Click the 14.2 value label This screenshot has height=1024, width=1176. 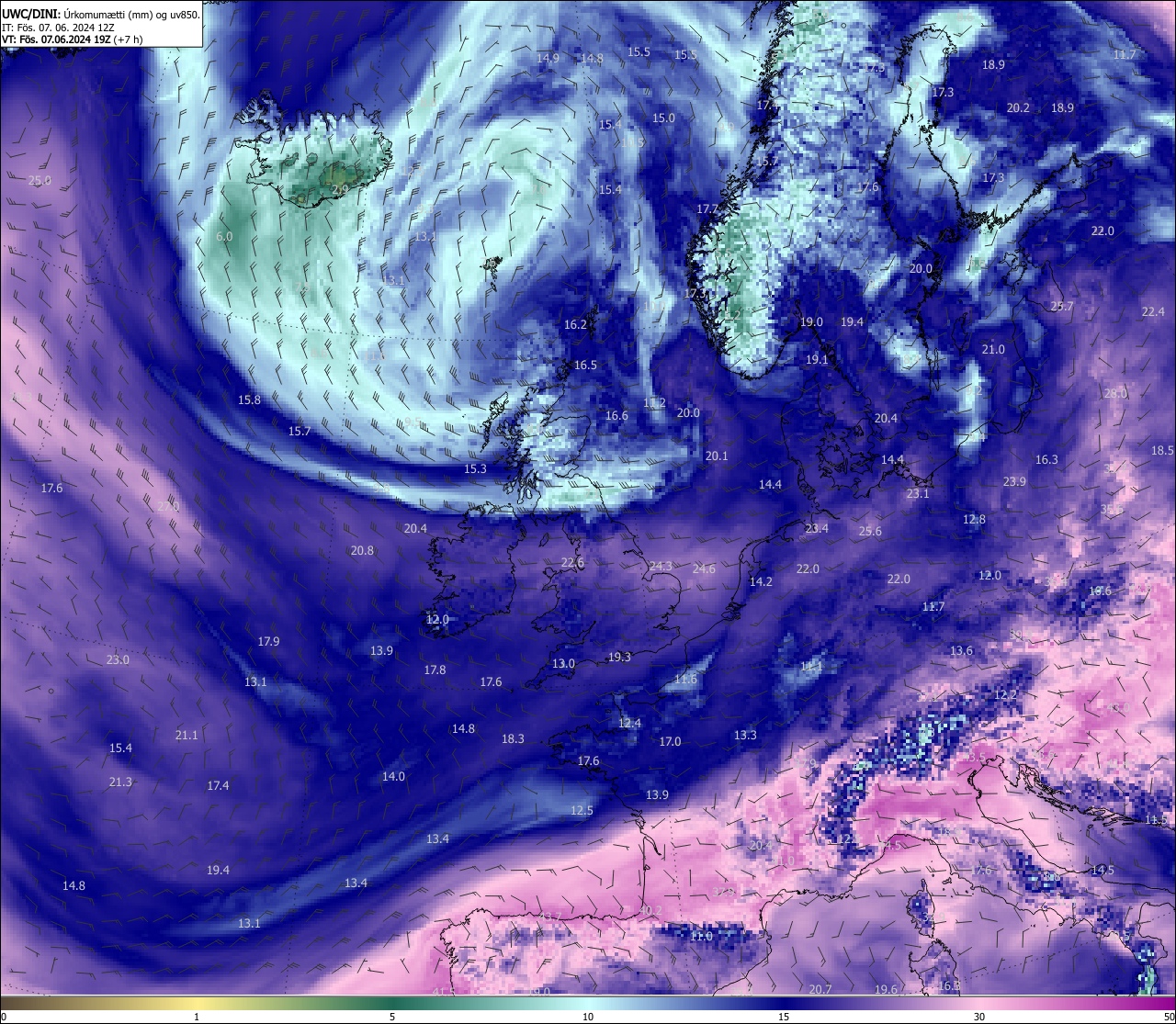[761, 581]
